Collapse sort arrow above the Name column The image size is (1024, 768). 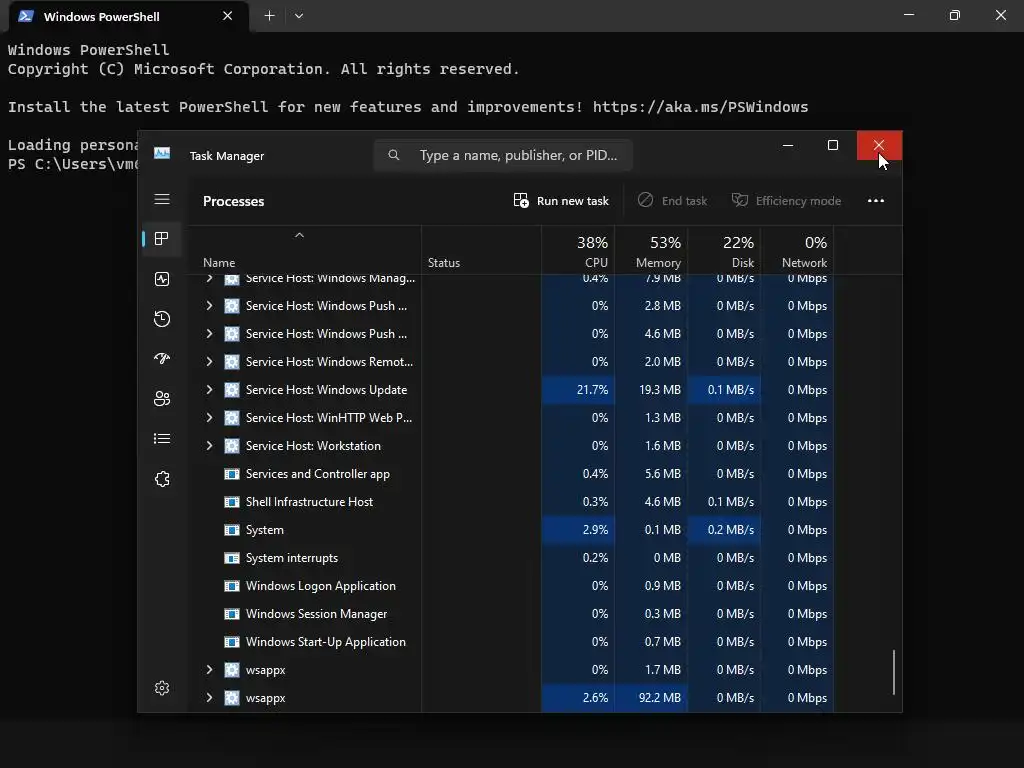299,235
